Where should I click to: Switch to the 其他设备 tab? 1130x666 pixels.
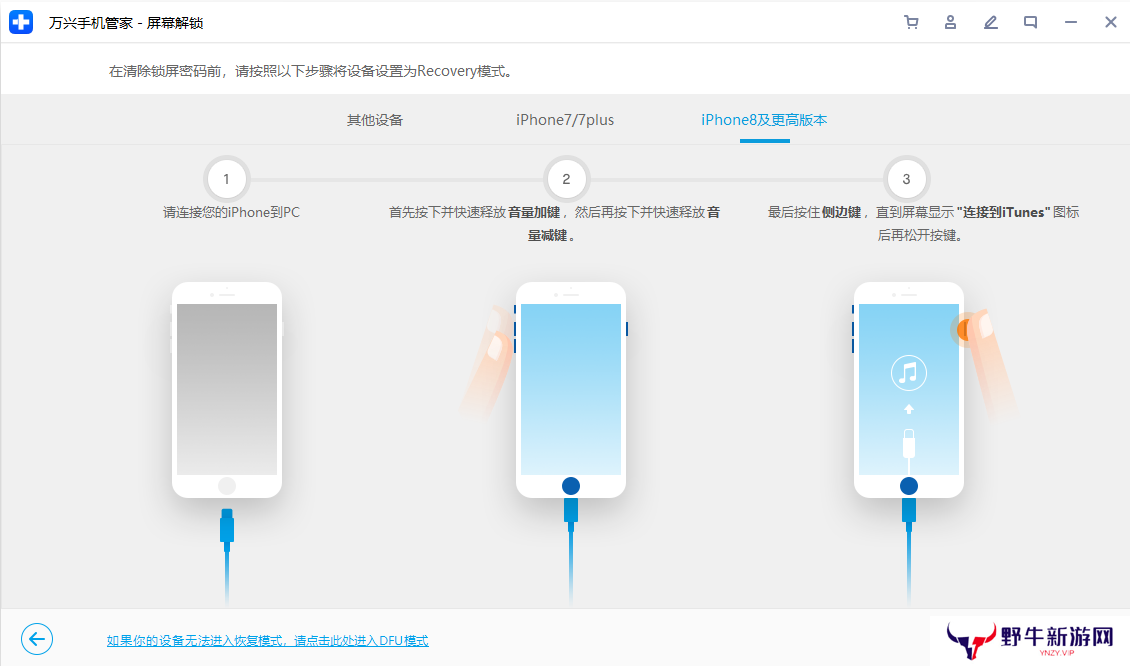click(375, 120)
